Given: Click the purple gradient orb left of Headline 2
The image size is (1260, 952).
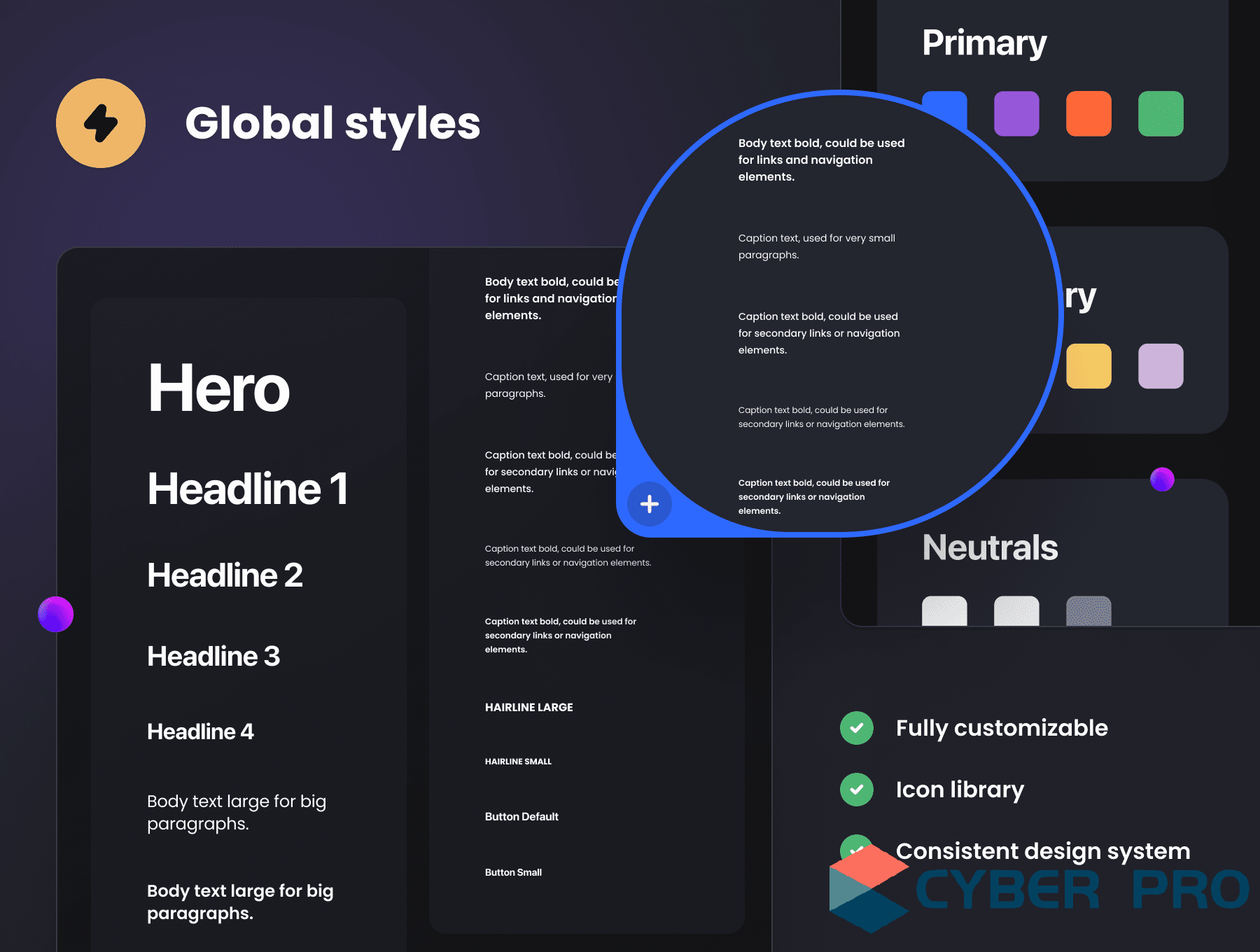Looking at the screenshot, I should 56,614.
